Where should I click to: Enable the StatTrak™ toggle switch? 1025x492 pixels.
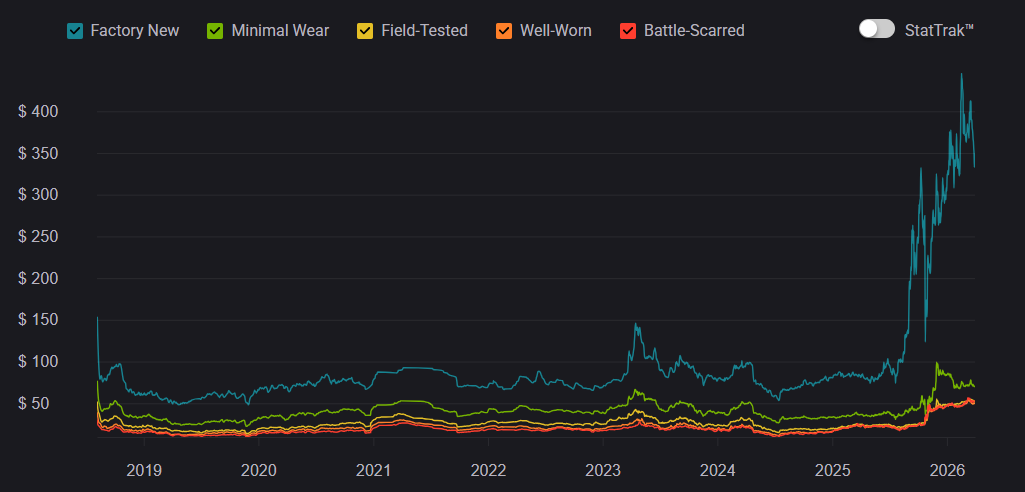pos(876,29)
